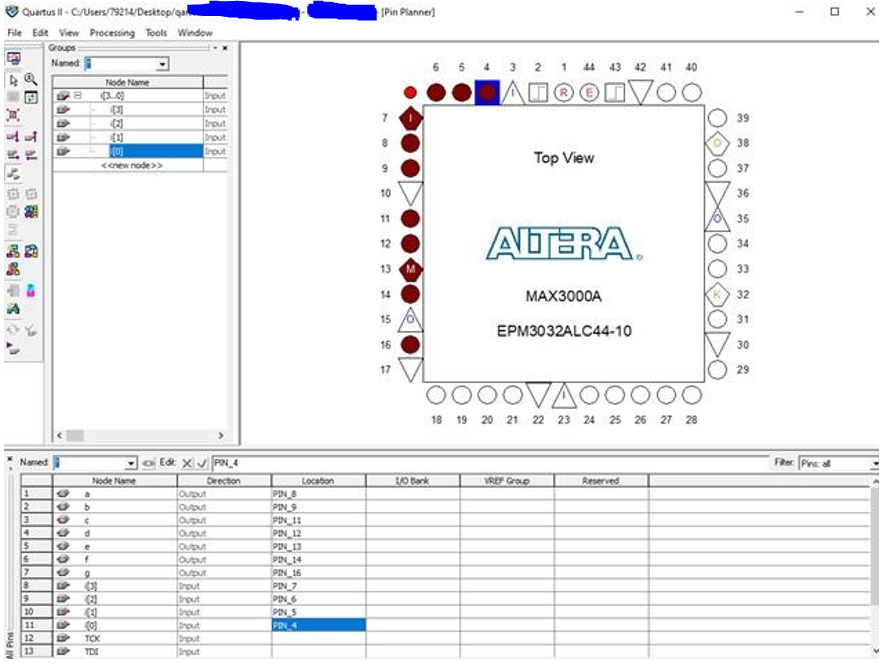This screenshot has width=886, height=670.
Task: Select highlighted i[0] in Groups tree
Action: tap(156, 151)
